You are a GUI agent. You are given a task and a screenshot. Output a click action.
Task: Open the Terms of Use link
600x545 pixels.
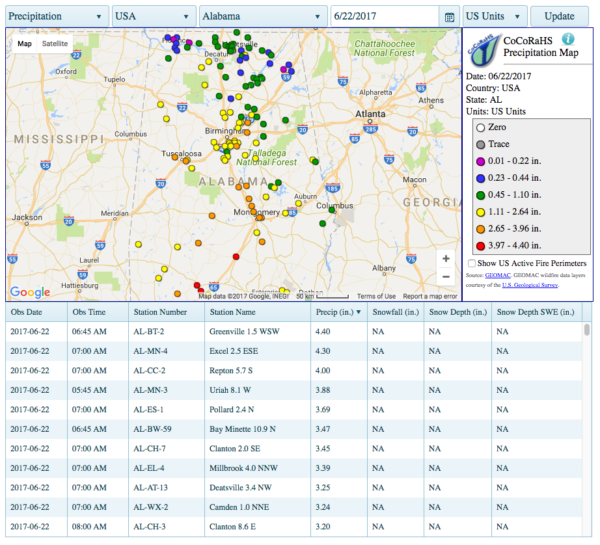376,296
